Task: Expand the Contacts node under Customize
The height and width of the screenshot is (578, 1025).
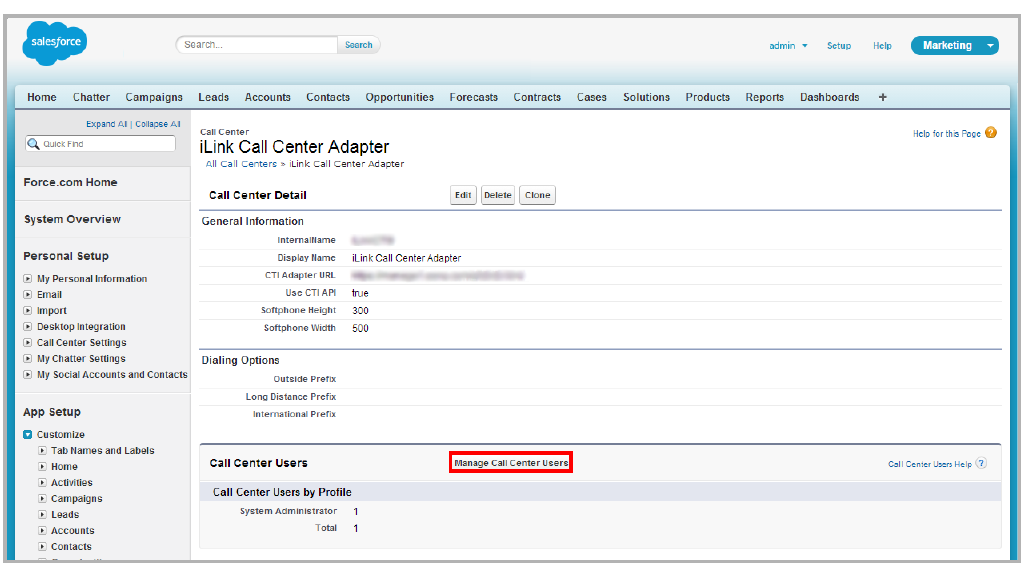Action: click(x=42, y=547)
